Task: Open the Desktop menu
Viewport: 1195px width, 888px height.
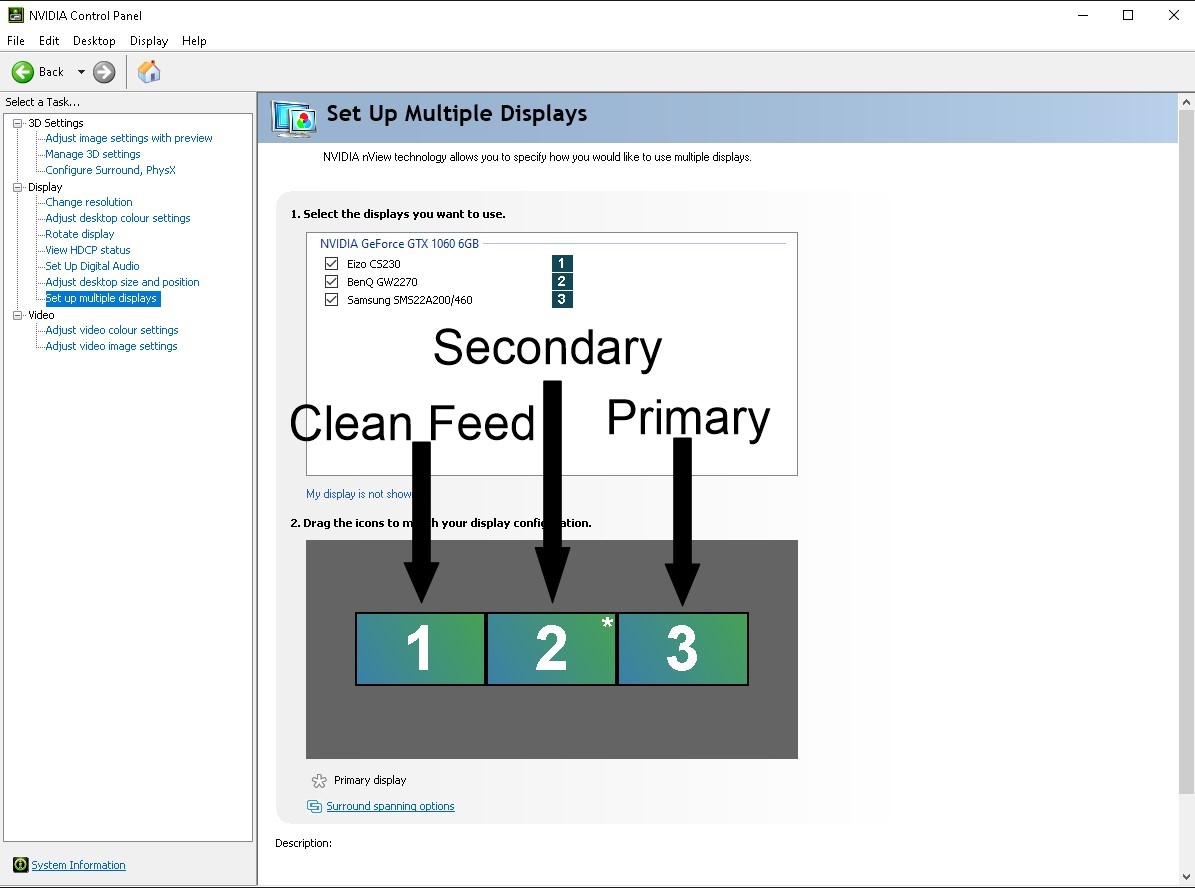Action: 94,40
